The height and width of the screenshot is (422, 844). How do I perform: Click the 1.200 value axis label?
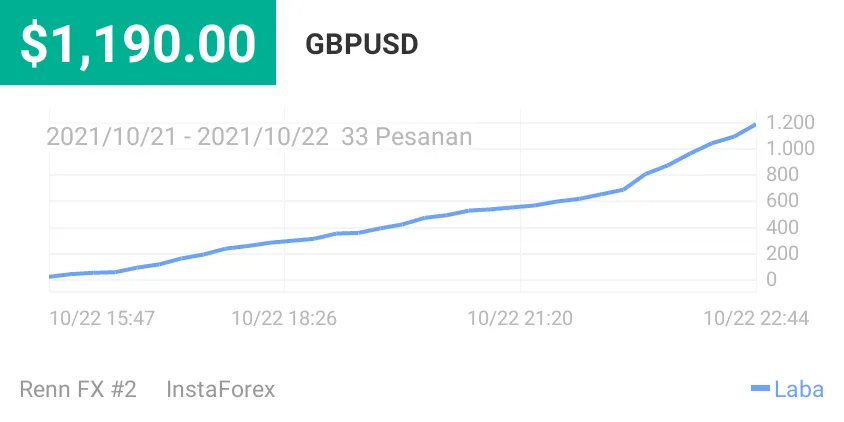(x=790, y=123)
